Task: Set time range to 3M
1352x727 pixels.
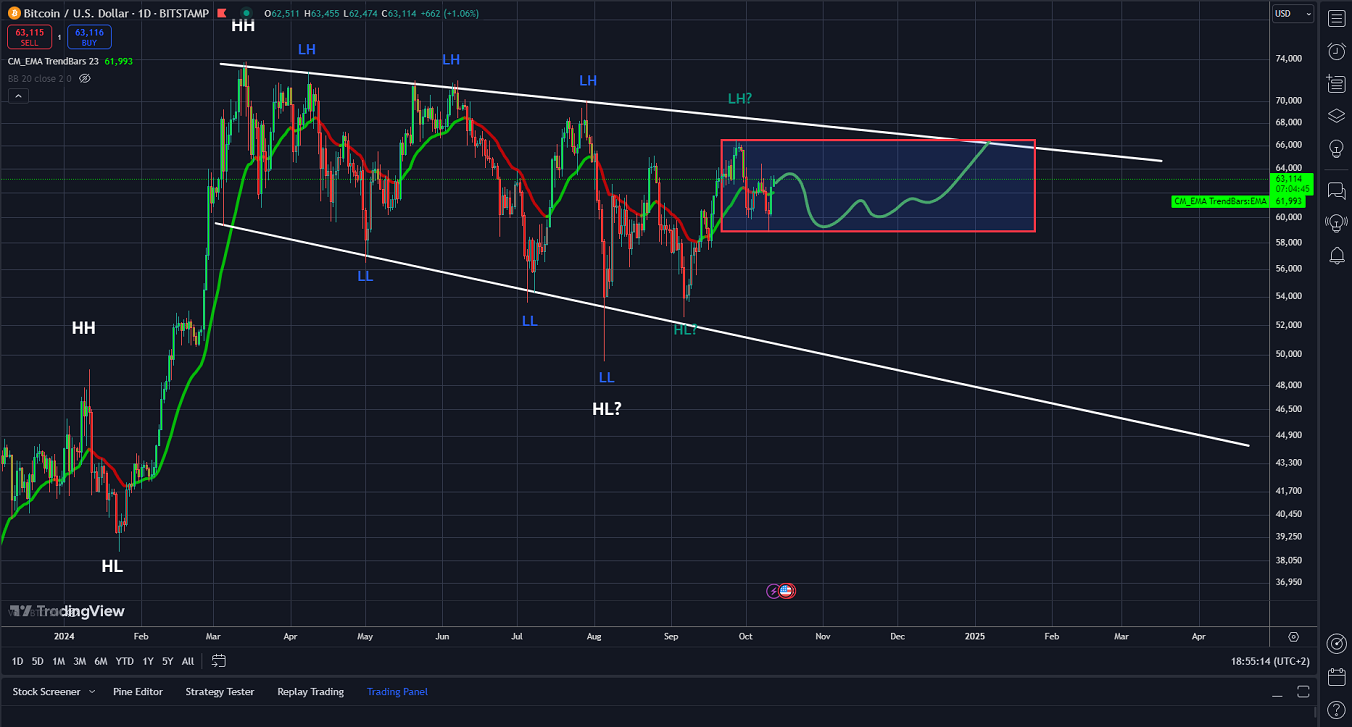Action: (x=79, y=661)
